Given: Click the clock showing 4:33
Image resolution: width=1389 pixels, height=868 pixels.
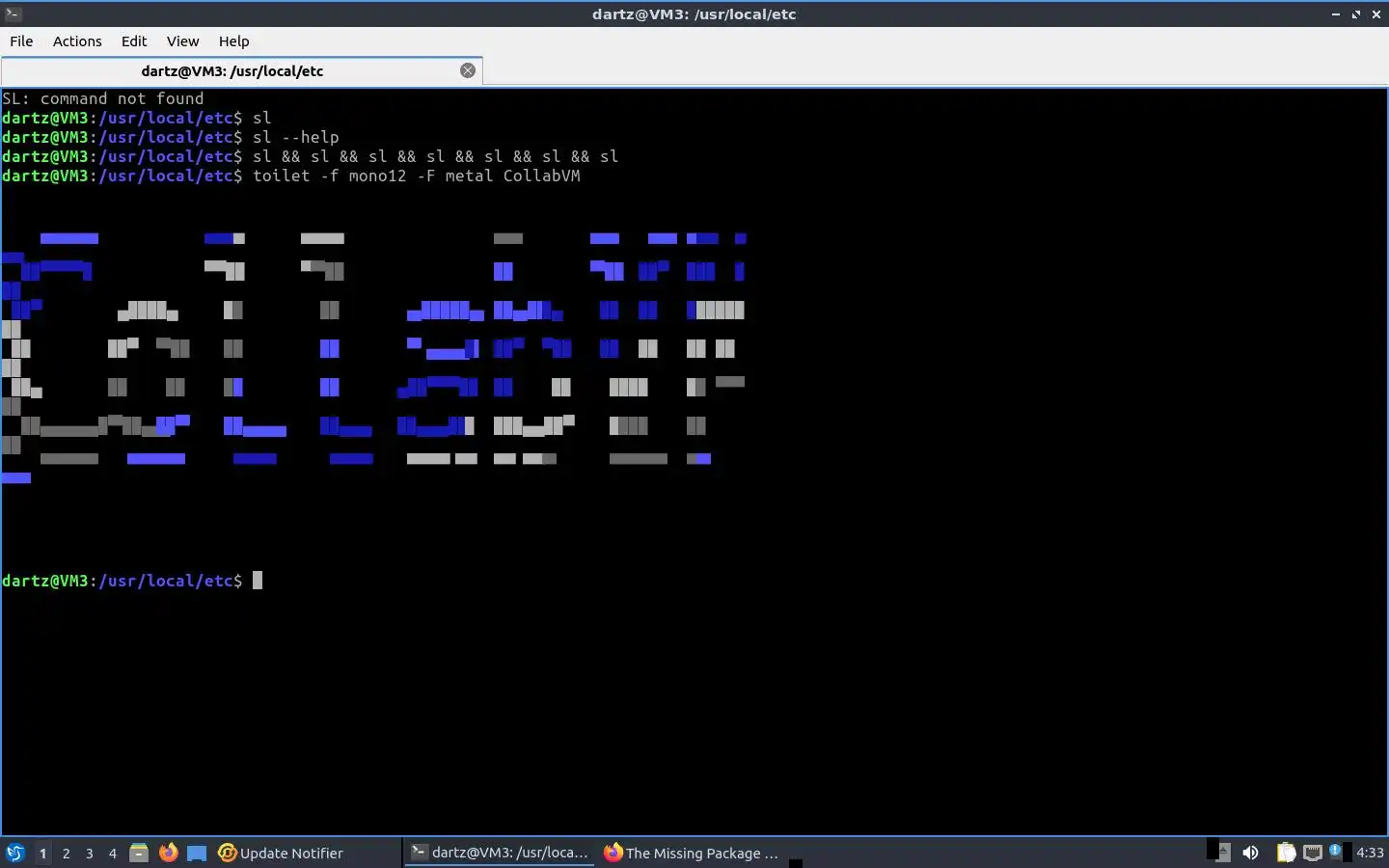Looking at the screenshot, I should (1370, 853).
